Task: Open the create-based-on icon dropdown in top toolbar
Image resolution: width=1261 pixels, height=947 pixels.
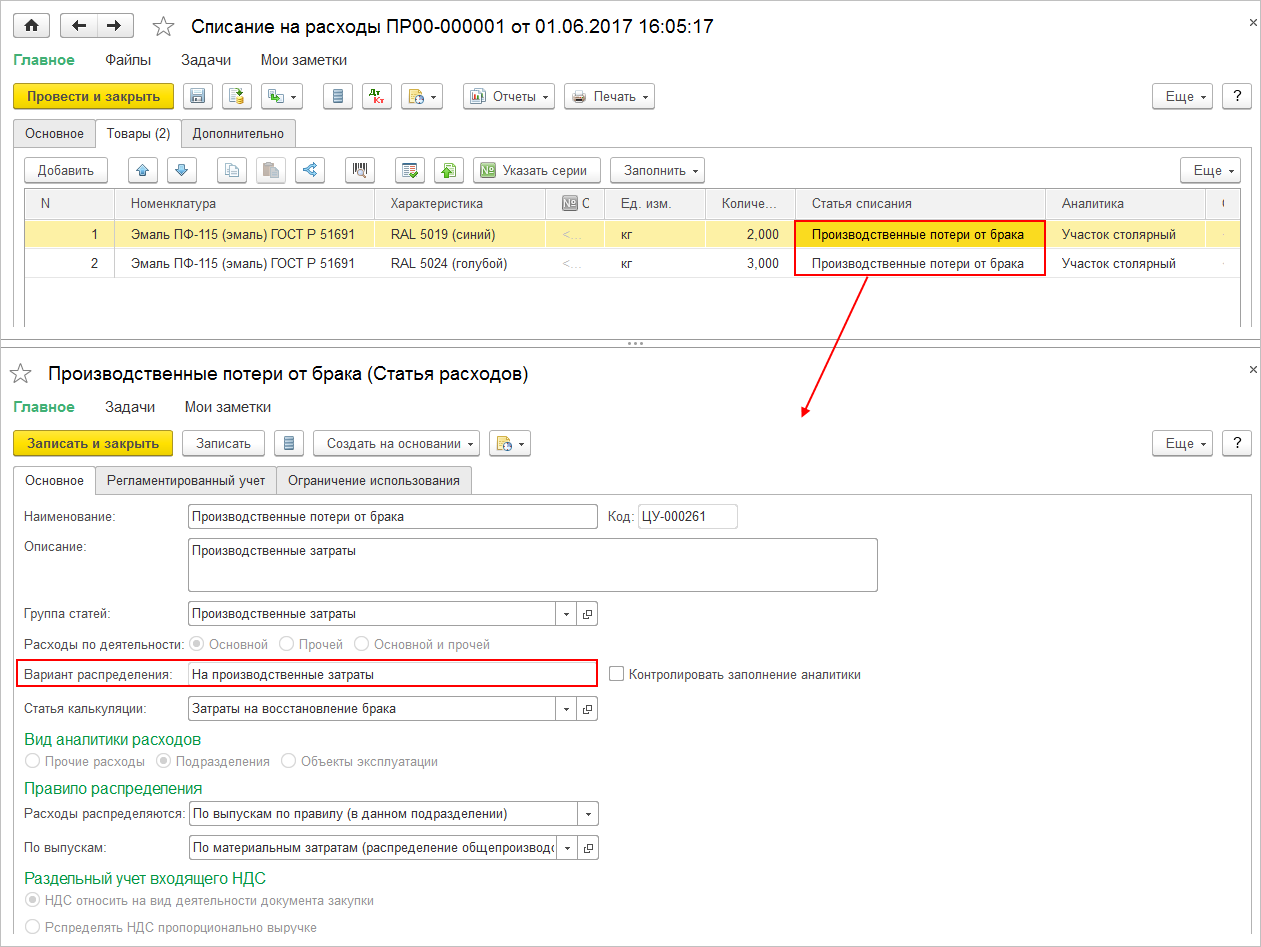Action: (x=281, y=96)
